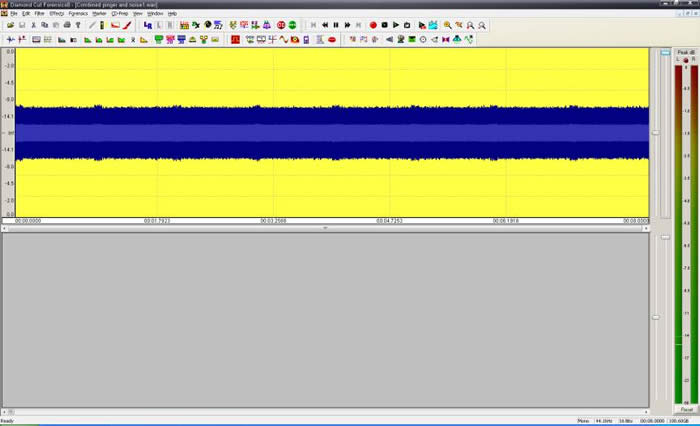
Task: Open the CD-Prep menu
Action: click(x=120, y=14)
